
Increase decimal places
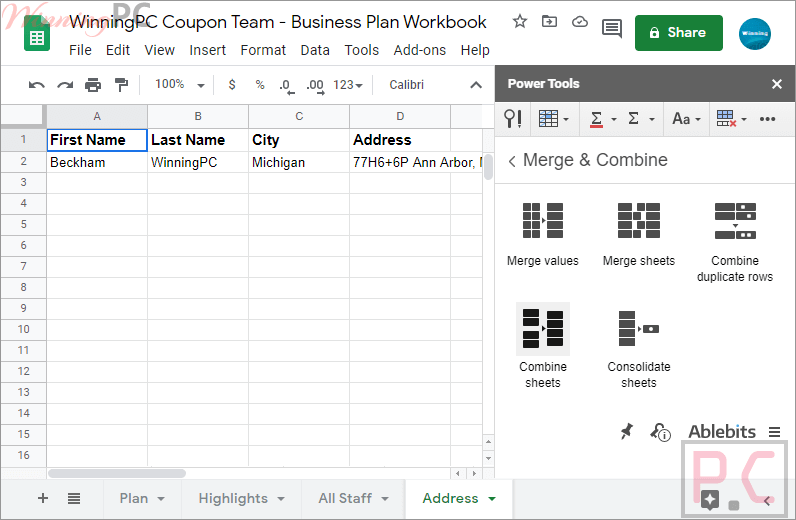[315, 86]
